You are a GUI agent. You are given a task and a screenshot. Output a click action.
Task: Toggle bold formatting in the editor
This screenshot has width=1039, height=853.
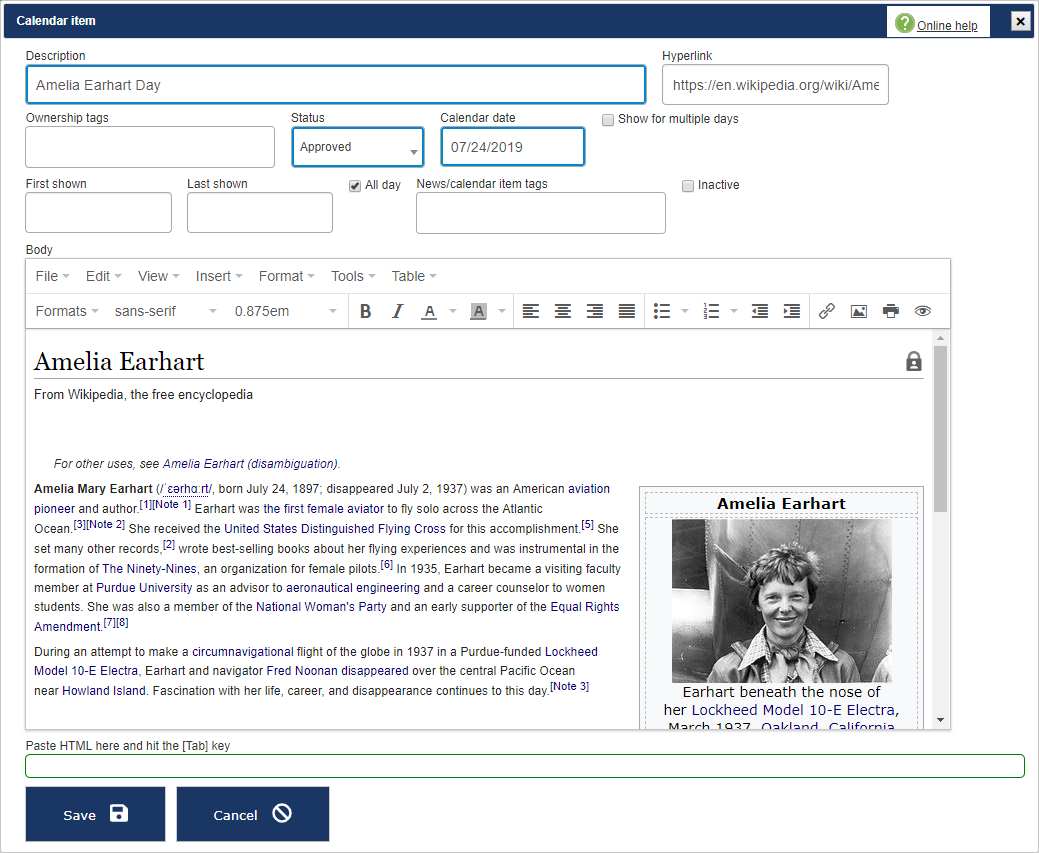(365, 311)
